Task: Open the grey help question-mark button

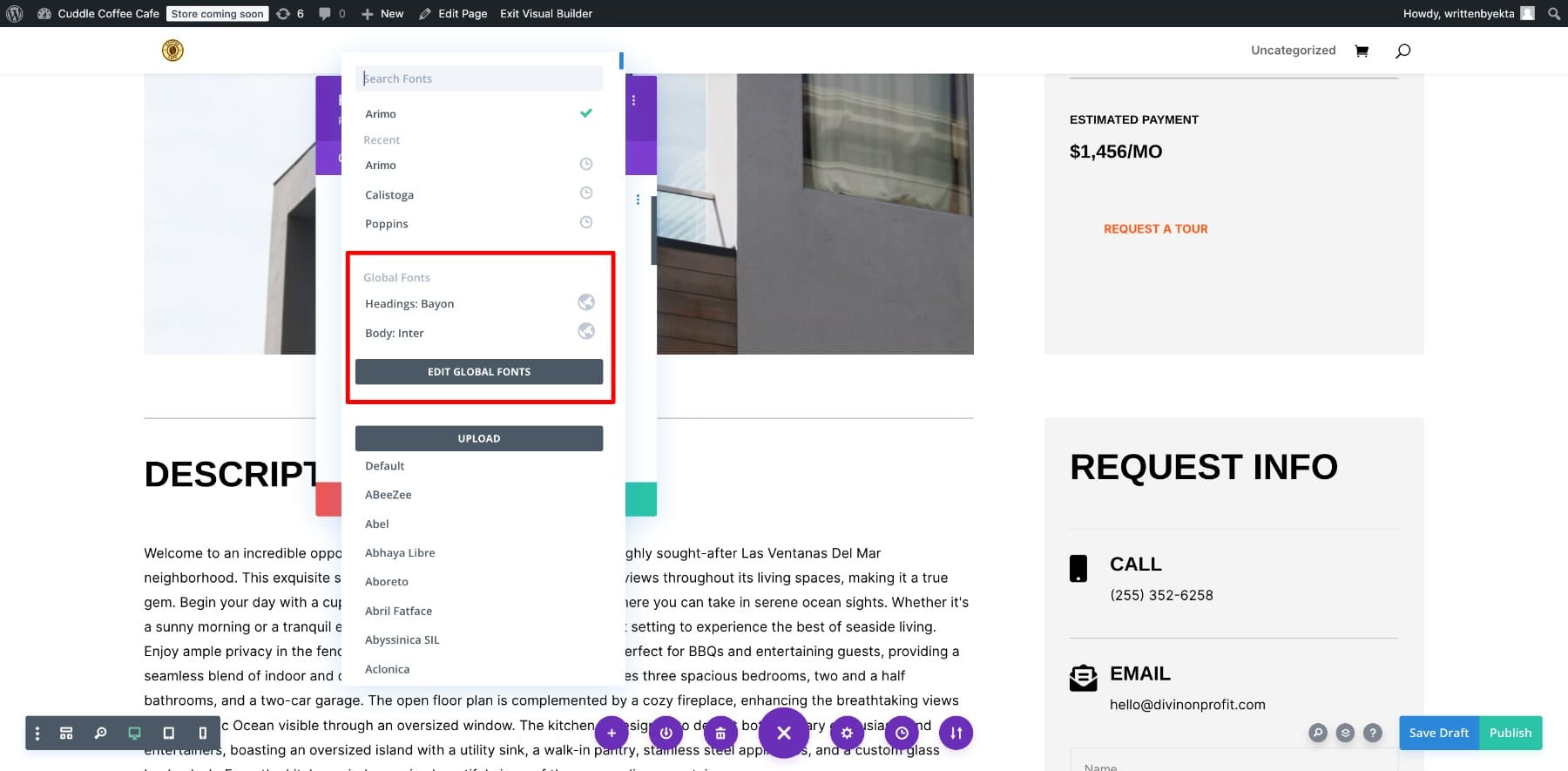Action: [x=1373, y=733]
